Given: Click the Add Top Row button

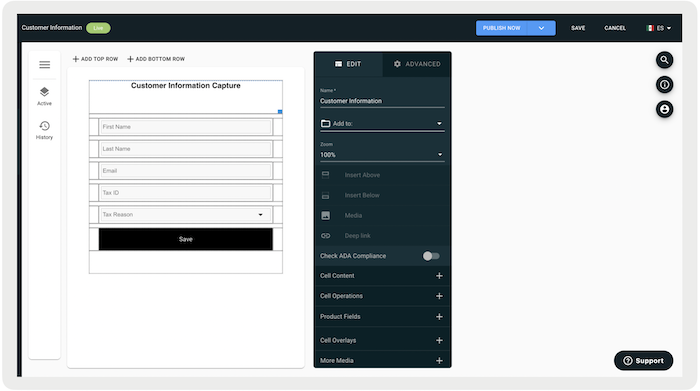Looking at the screenshot, I should (x=95, y=59).
